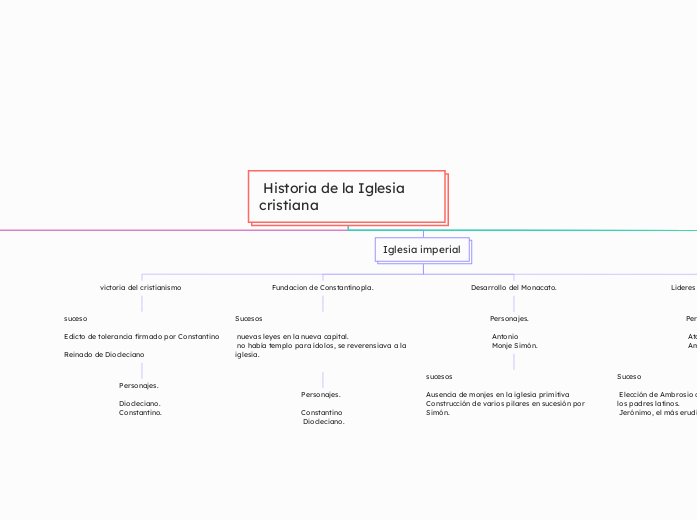Select 'Edicto de tolerancia firmado por Constantino' text
The height and width of the screenshot is (520, 697).
pyautogui.click(x=142, y=336)
